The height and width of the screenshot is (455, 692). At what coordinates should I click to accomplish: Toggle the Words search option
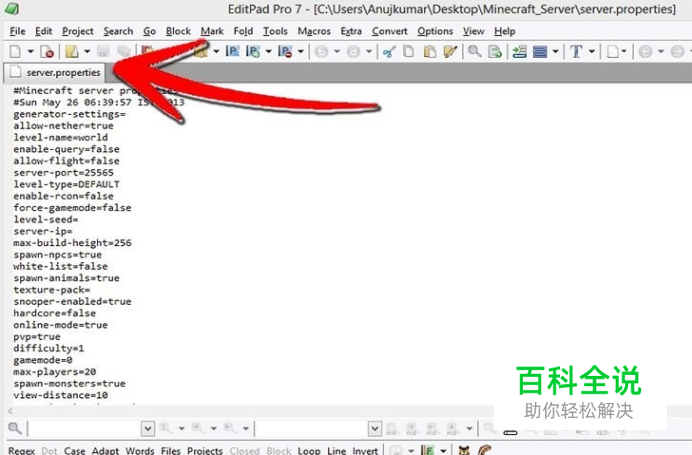[x=139, y=451]
